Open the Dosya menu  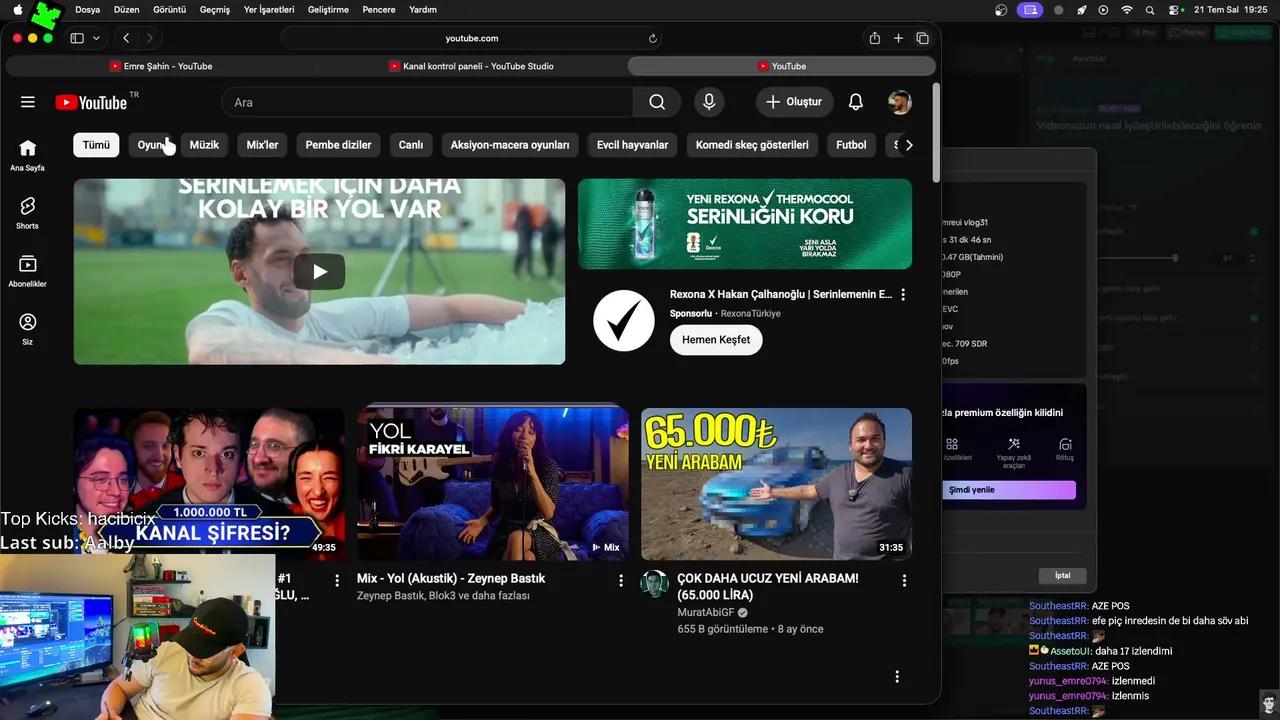(x=87, y=9)
